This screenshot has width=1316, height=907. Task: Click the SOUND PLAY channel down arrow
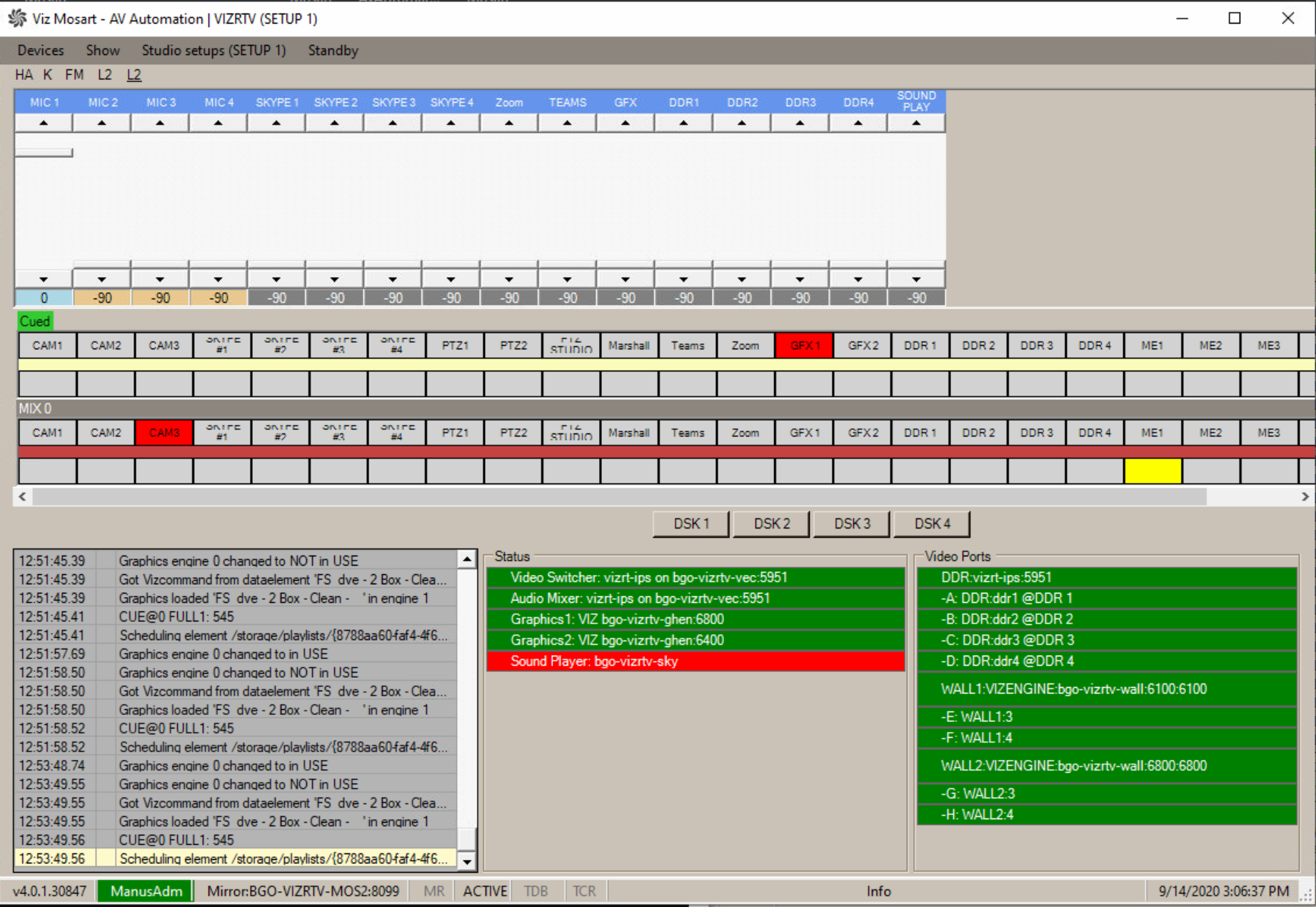point(916,278)
